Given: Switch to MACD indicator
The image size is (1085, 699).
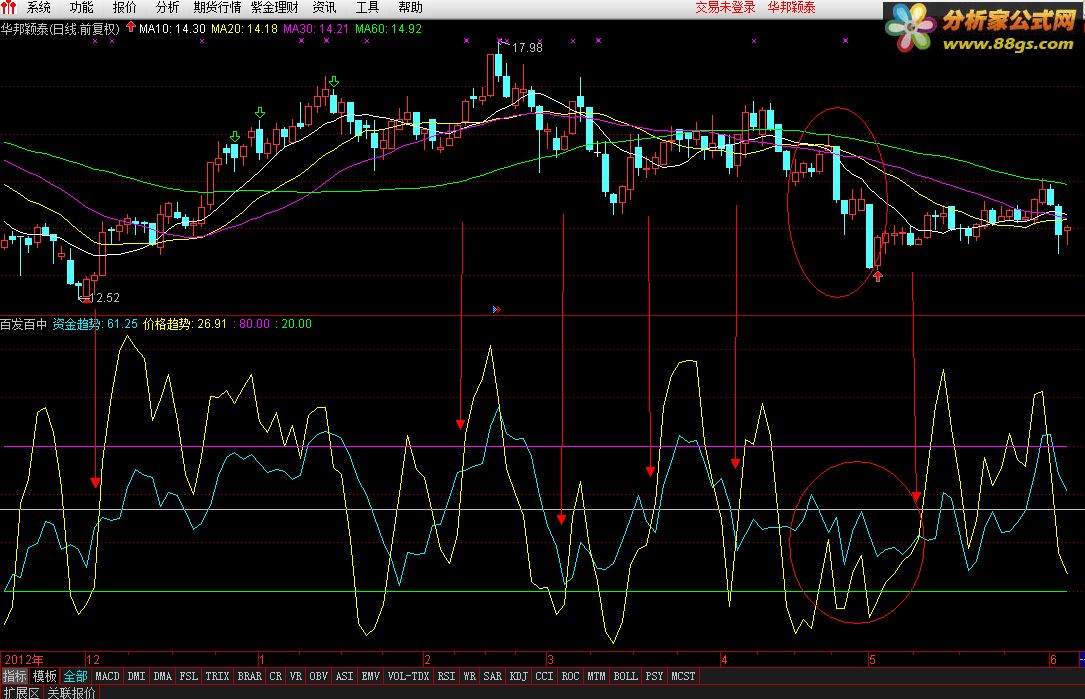Looking at the screenshot, I should (107, 676).
